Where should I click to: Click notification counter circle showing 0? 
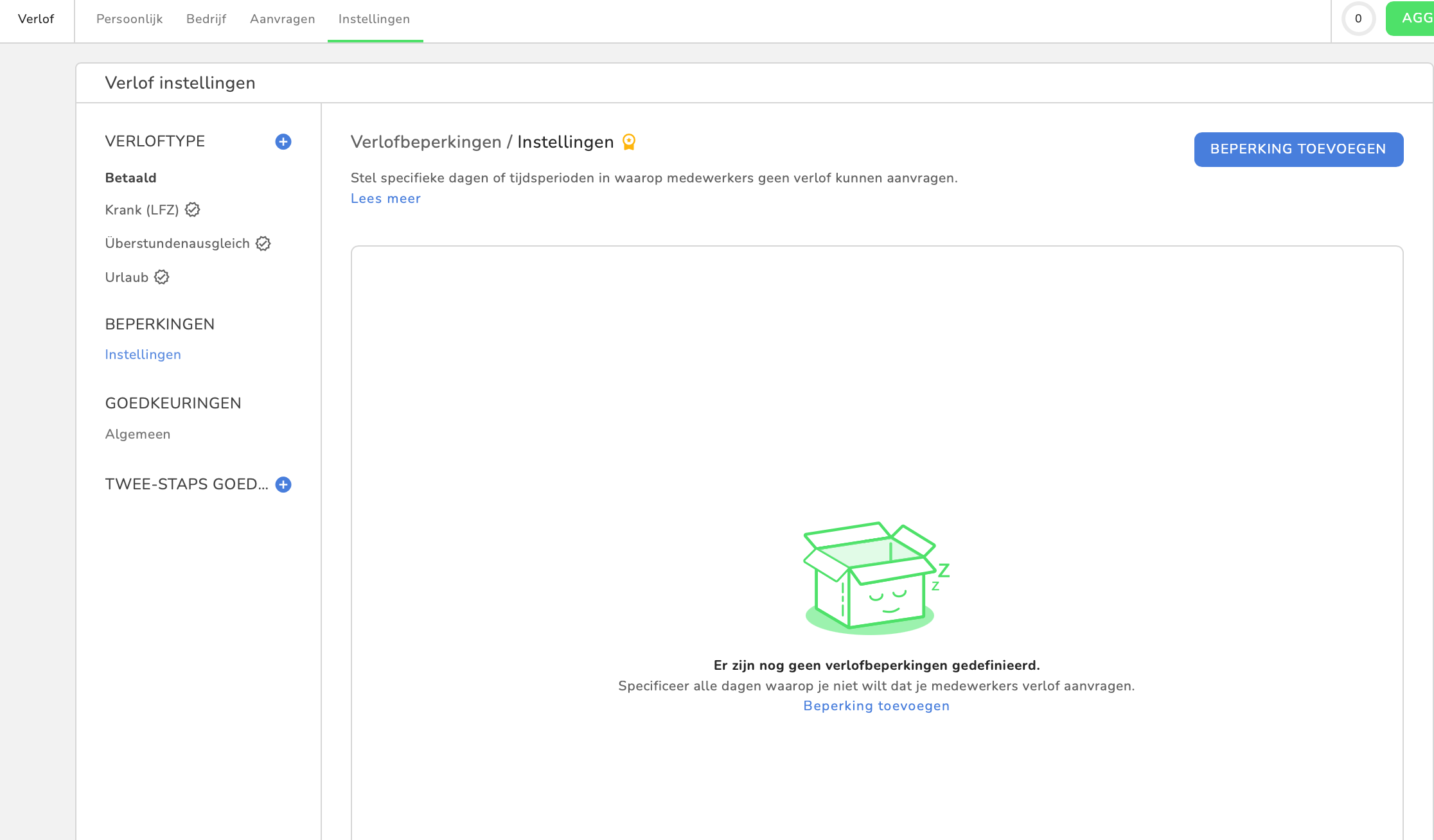click(x=1358, y=19)
